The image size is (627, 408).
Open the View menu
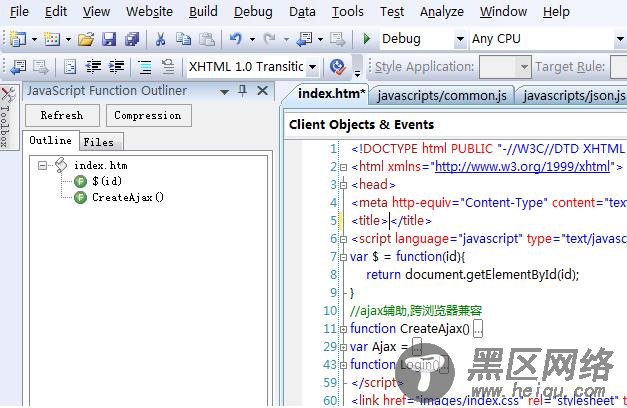(96, 12)
